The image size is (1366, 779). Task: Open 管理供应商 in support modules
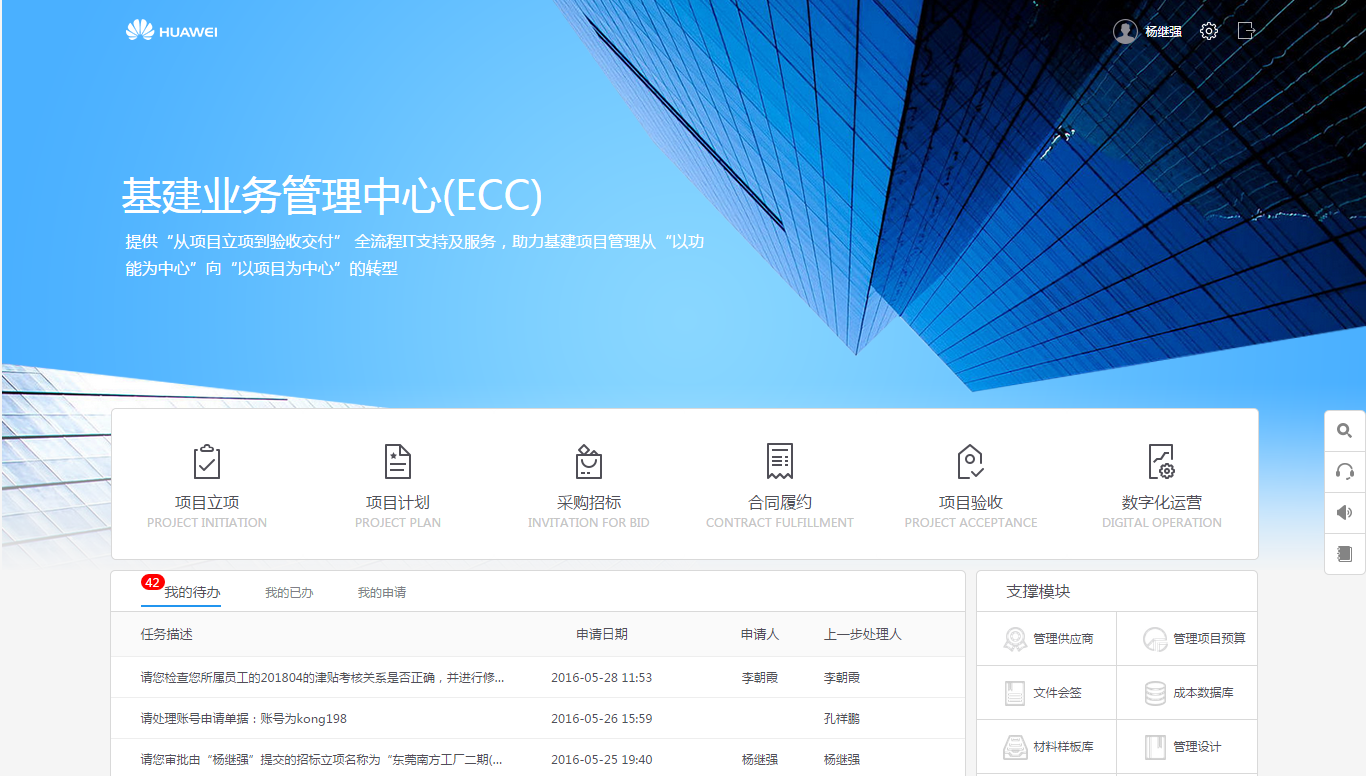click(1047, 639)
